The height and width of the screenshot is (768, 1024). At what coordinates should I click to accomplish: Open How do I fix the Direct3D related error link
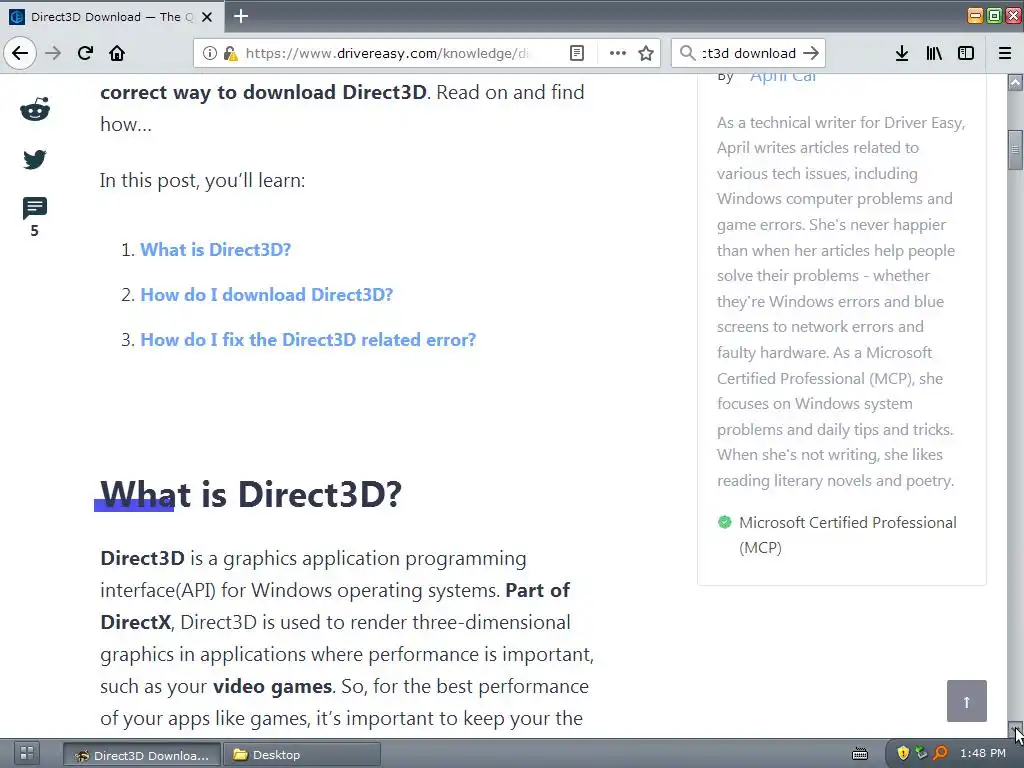pos(308,340)
